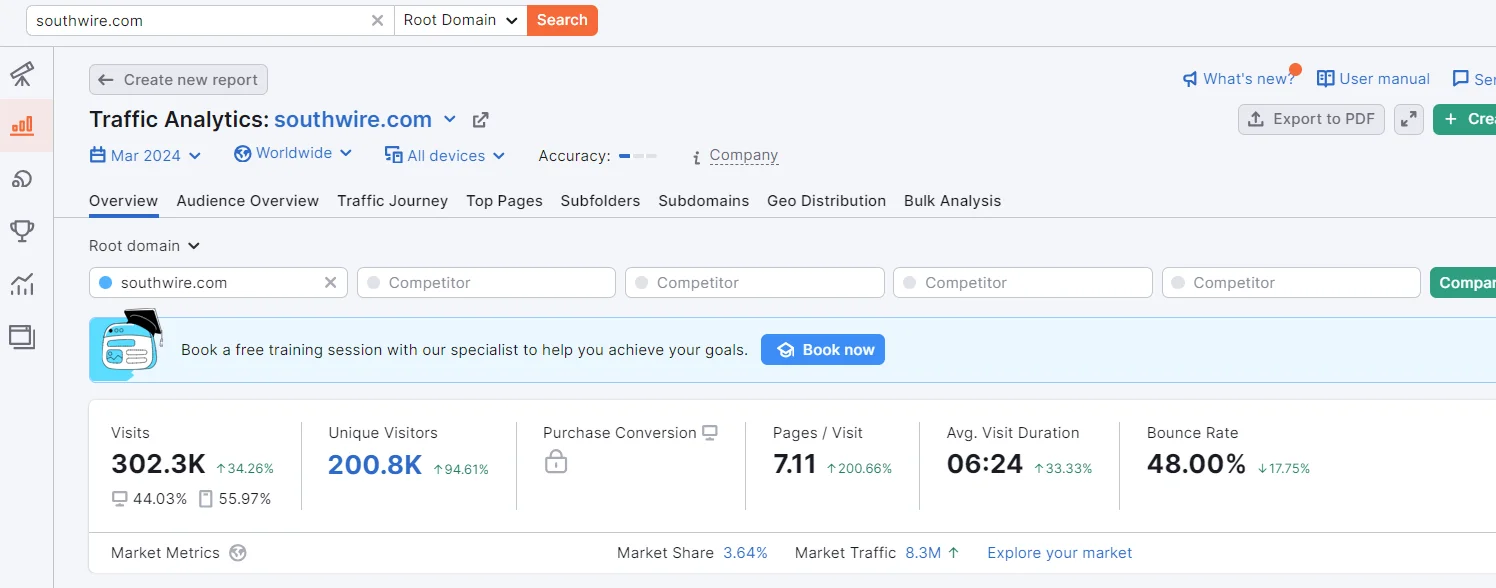Click the Unique Visitors 200.8K value

pyautogui.click(x=375, y=465)
